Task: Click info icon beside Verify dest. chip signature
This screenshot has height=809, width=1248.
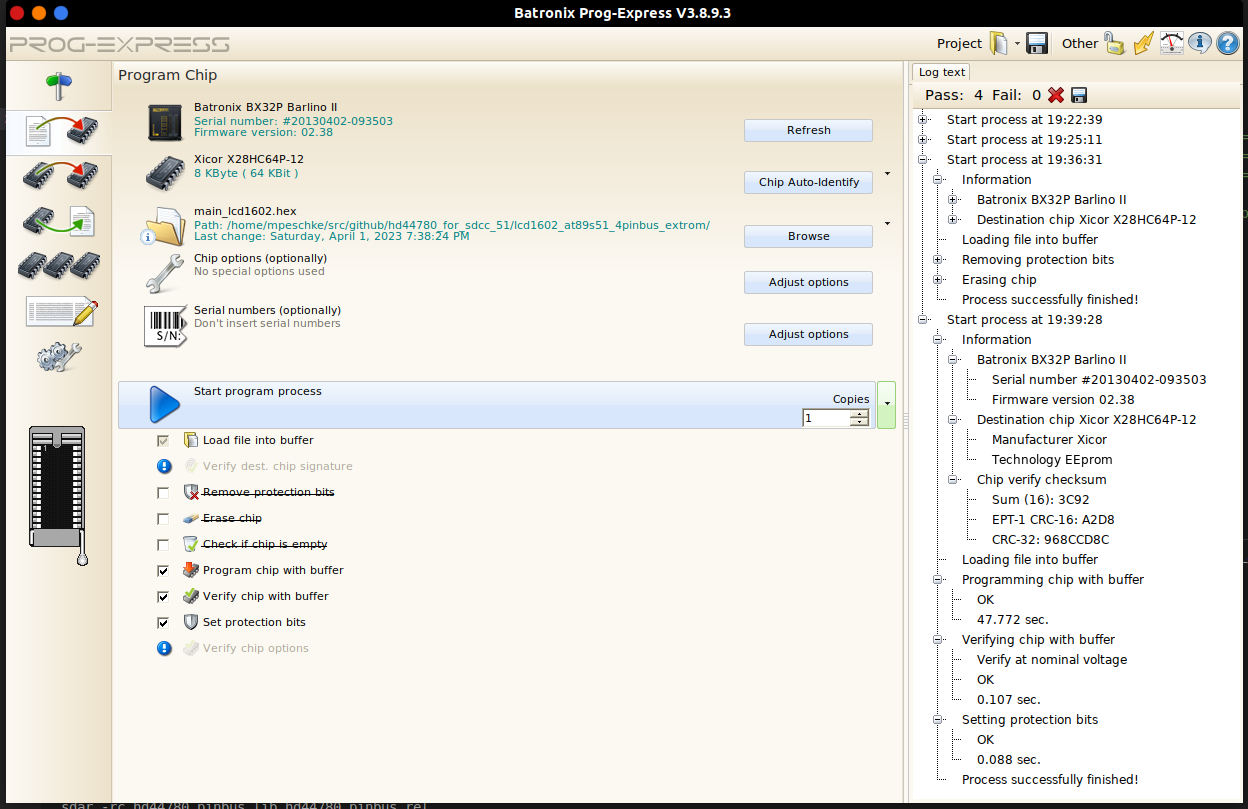Action: click(165, 466)
